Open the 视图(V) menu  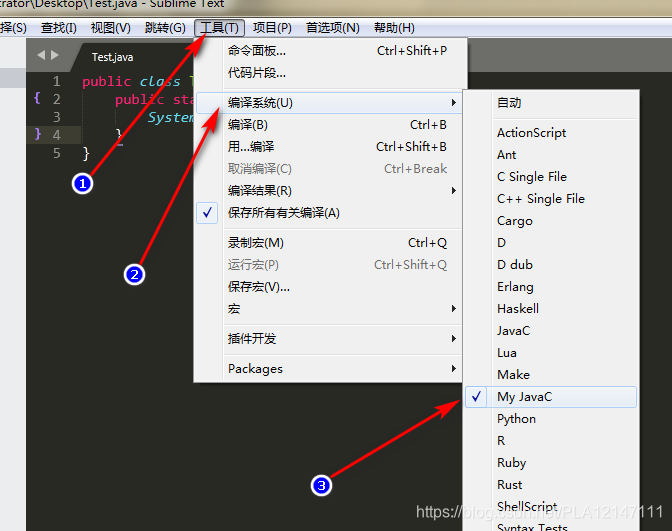(x=111, y=28)
